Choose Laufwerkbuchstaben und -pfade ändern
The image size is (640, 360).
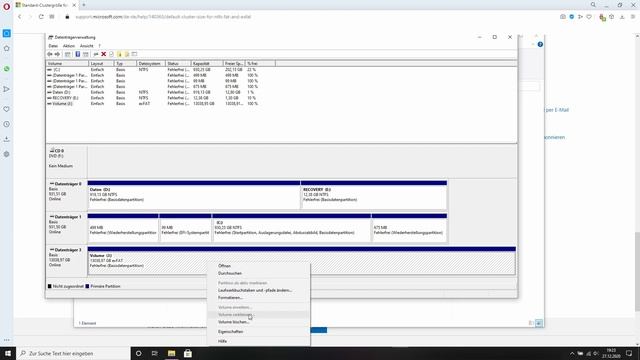[258, 290]
